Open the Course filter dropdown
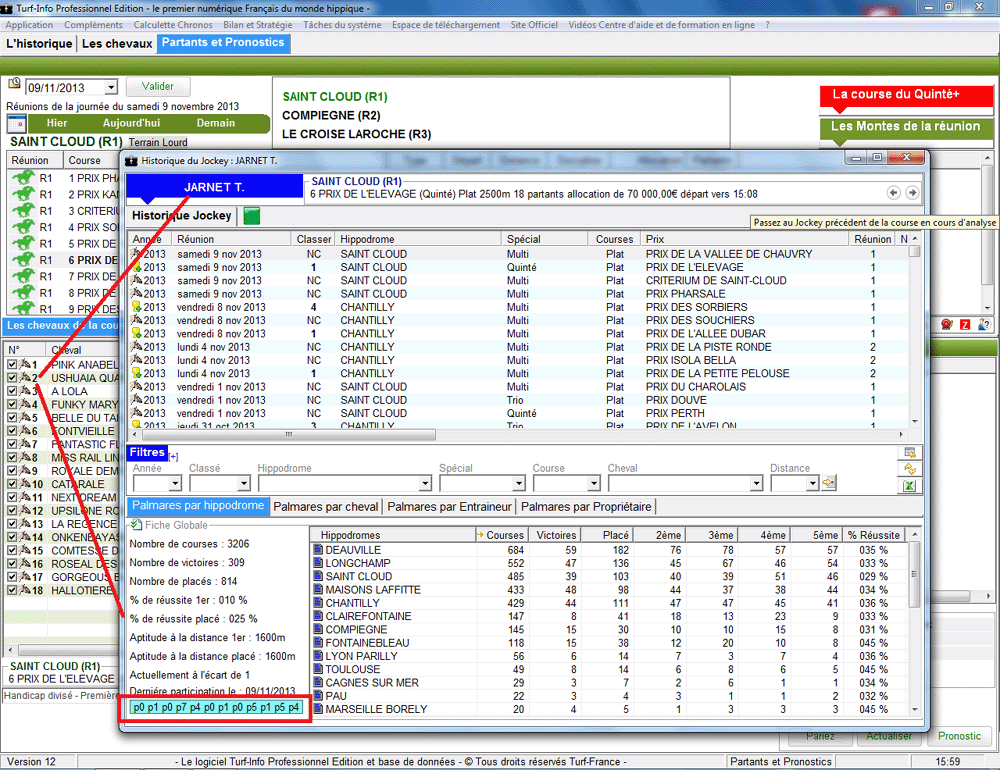The height and width of the screenshot is (770, 1000). [594, 484]
